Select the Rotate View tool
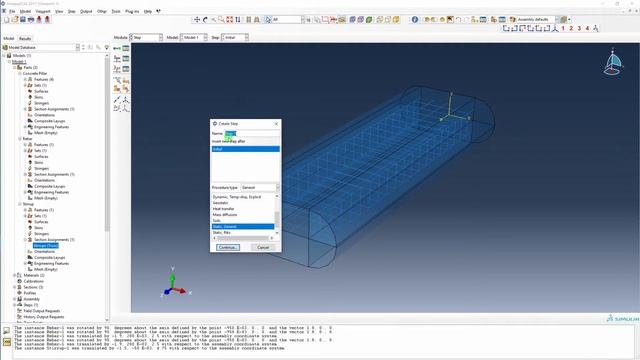This screenshot has height=360, width=640. (205, 19)
